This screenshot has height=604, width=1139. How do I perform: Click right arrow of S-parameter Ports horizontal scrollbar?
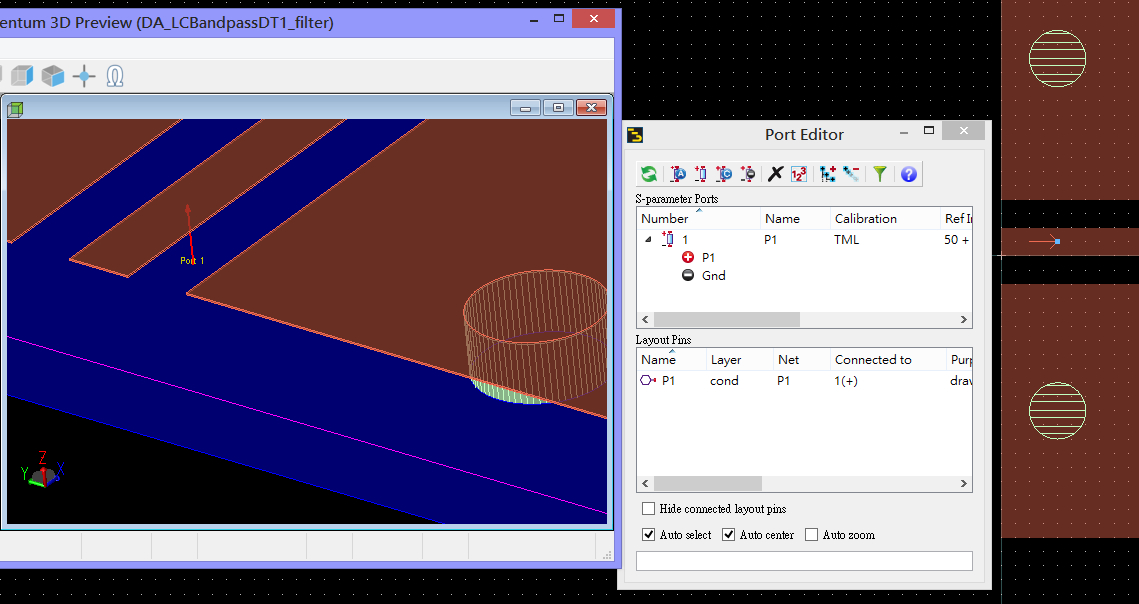click(964, 320)
